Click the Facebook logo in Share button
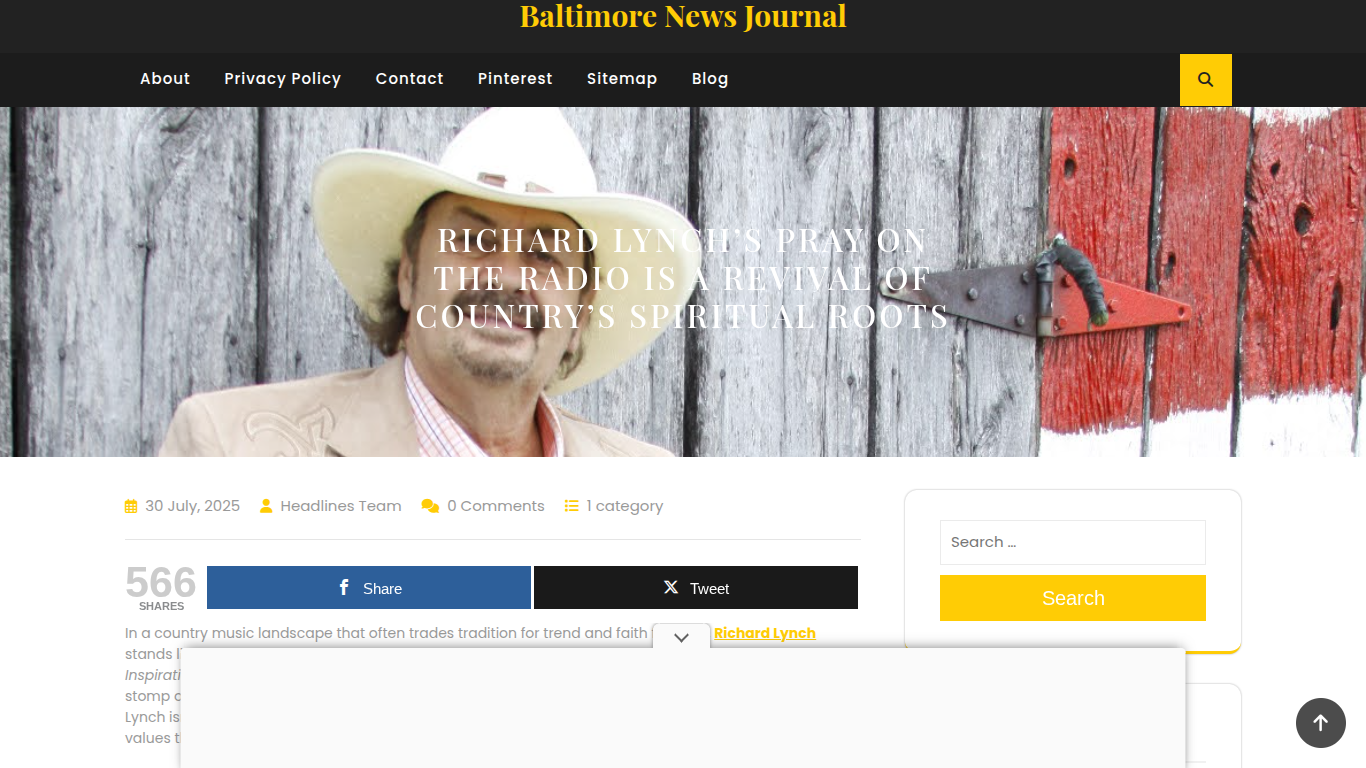 click(344, 588)
